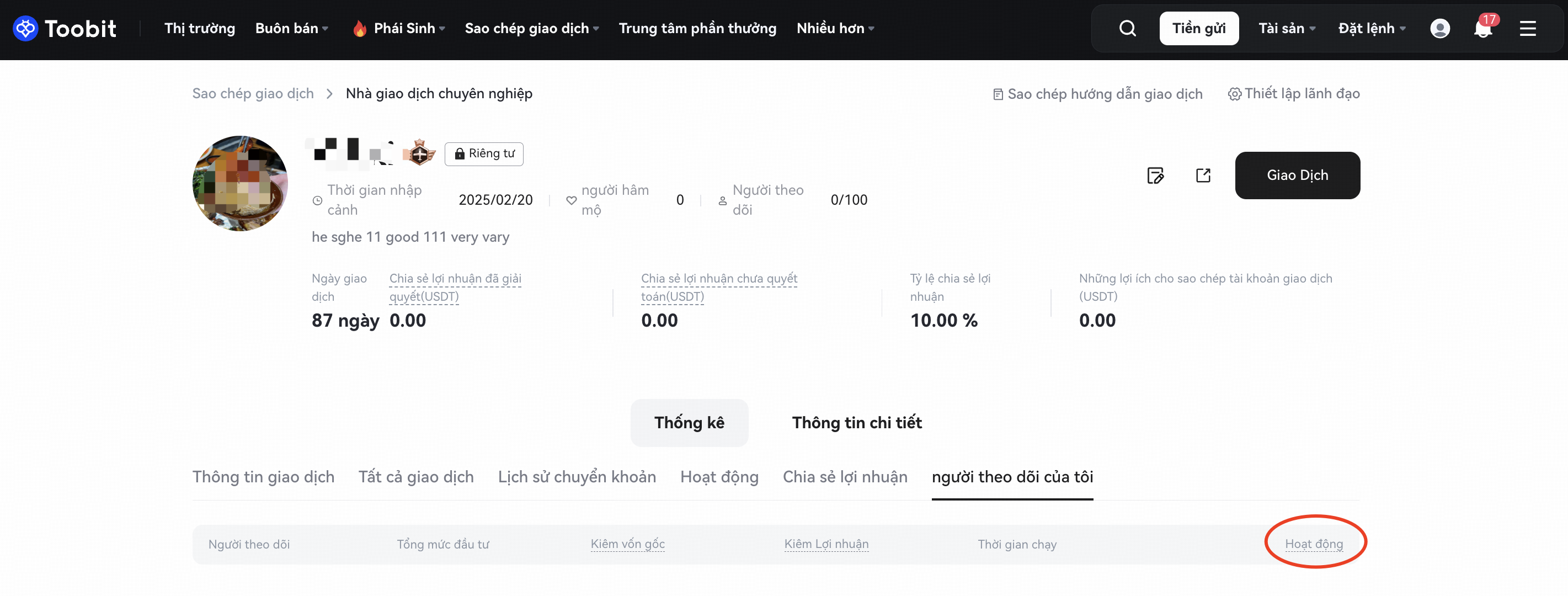
Task: Click the share external-link icon
Action: pos(1203,176)
